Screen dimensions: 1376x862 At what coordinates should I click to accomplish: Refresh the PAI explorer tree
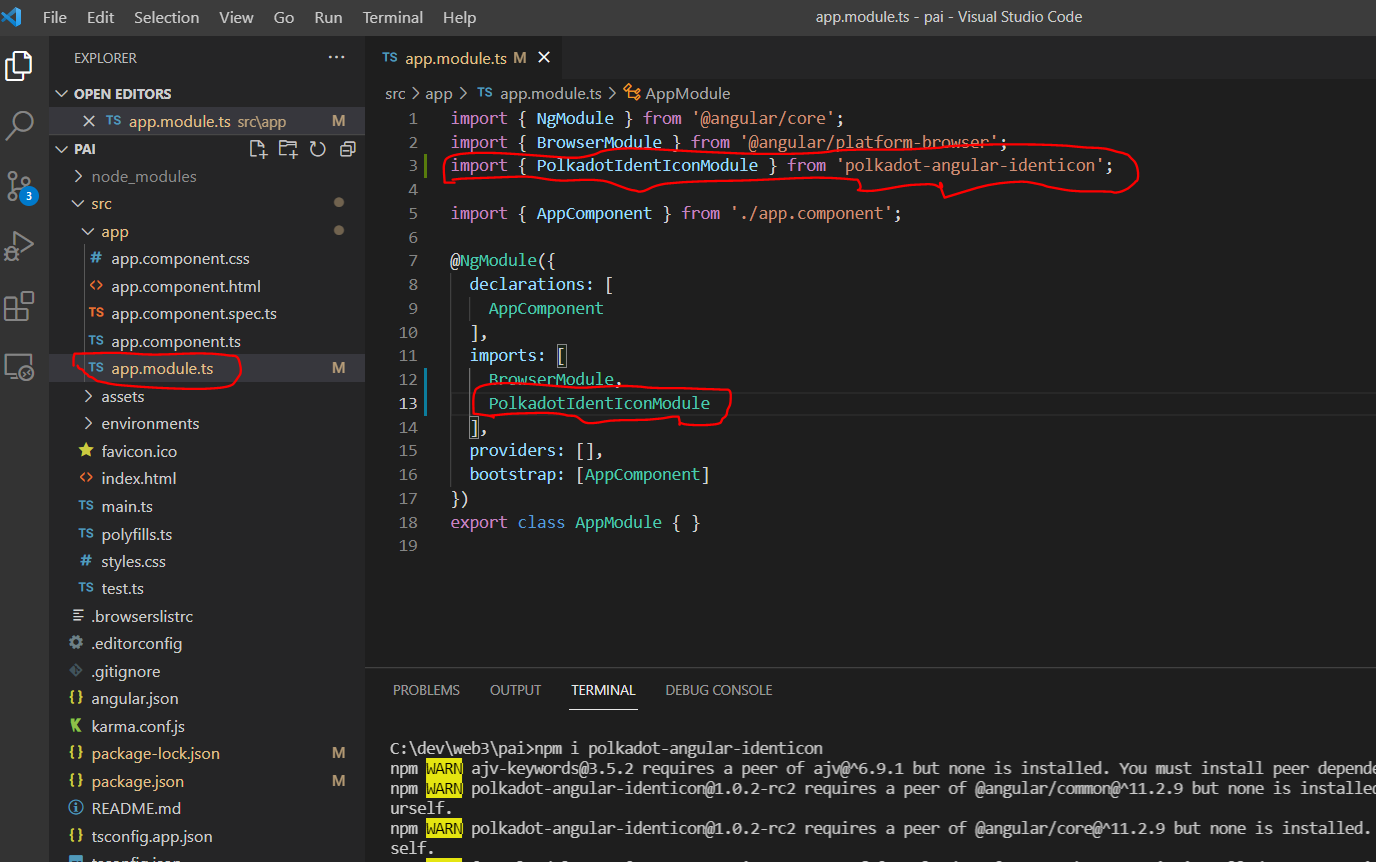[318, 149]
